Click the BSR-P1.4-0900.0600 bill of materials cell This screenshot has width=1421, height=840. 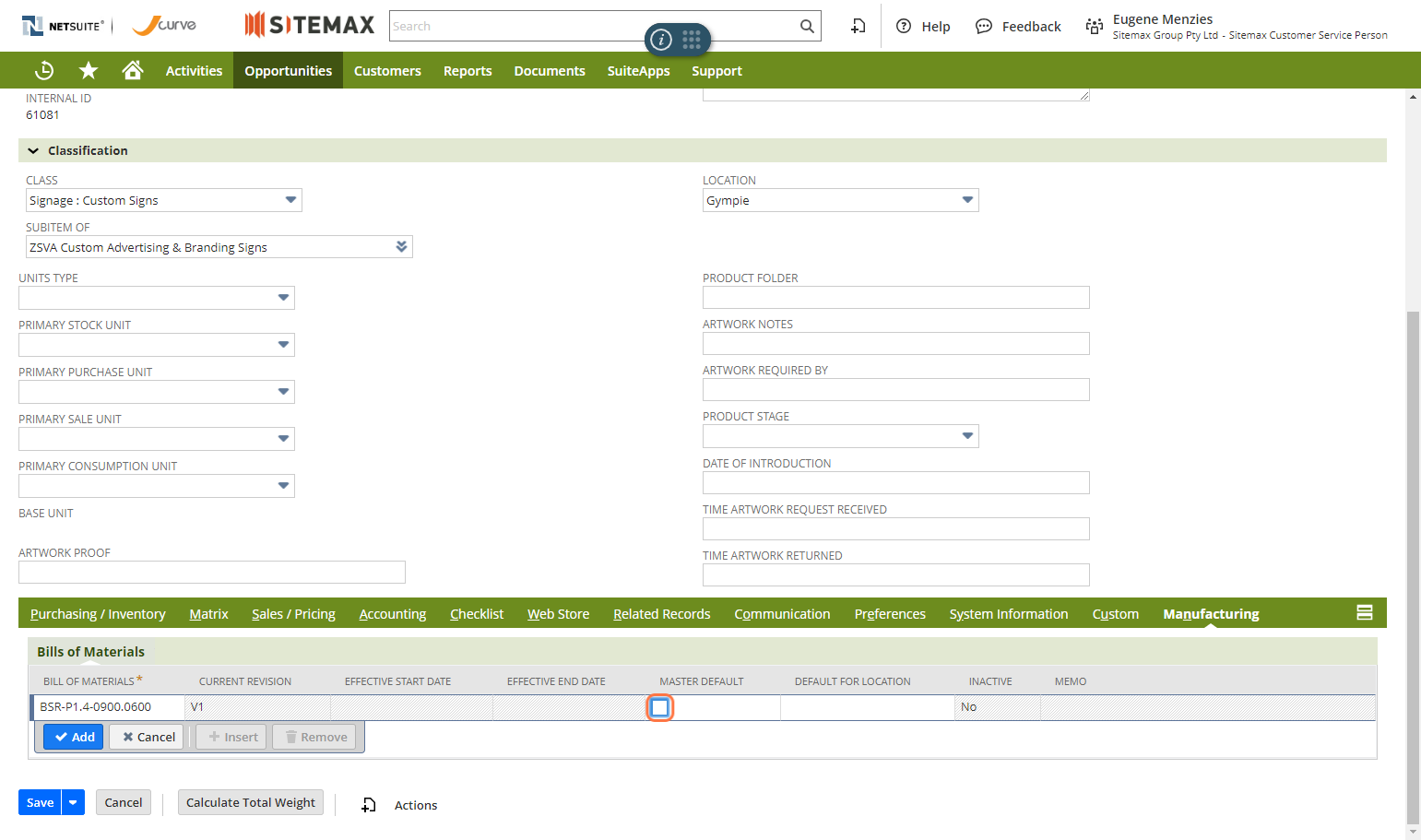110,707
